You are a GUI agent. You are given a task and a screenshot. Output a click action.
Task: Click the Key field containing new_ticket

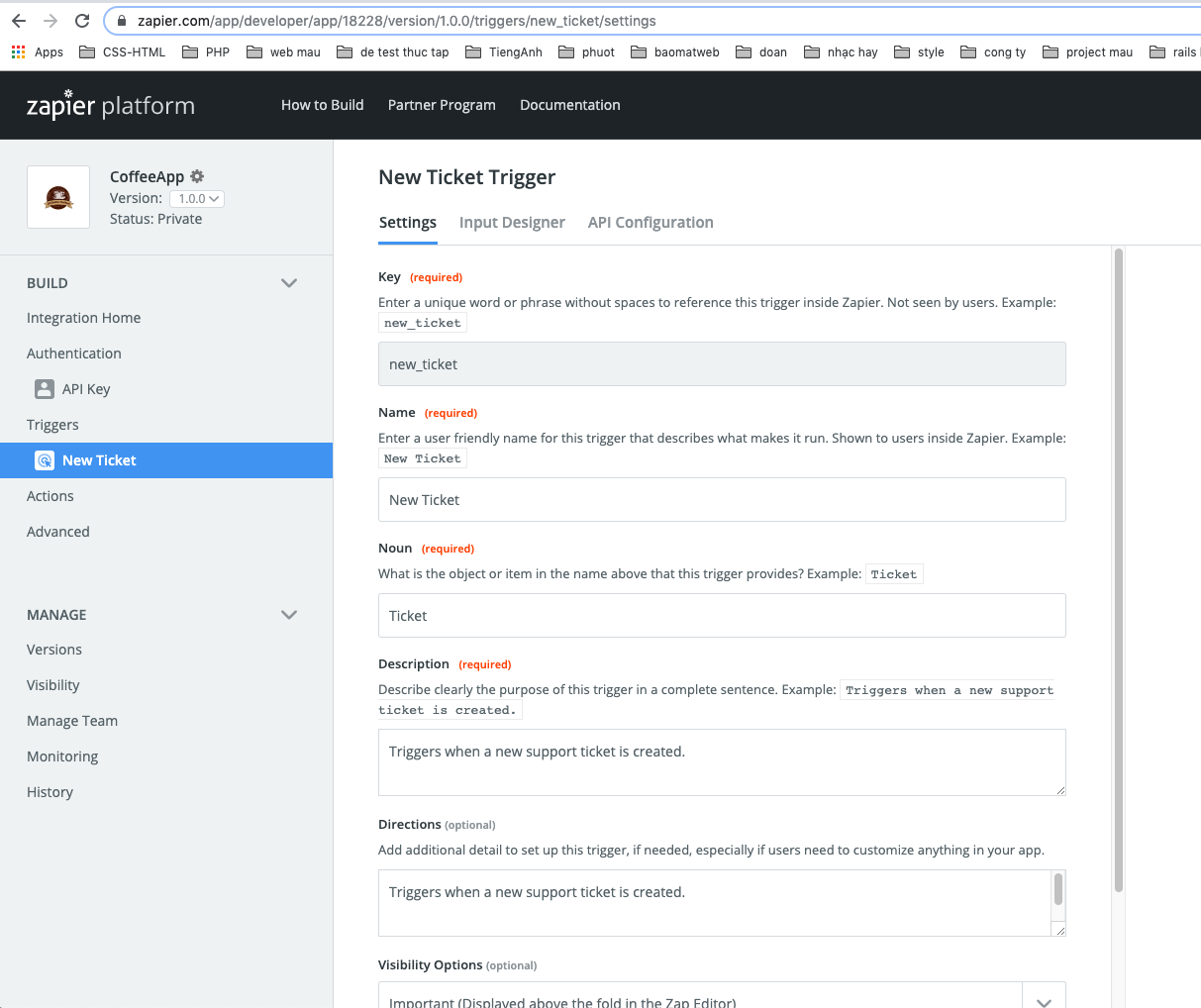722,364
